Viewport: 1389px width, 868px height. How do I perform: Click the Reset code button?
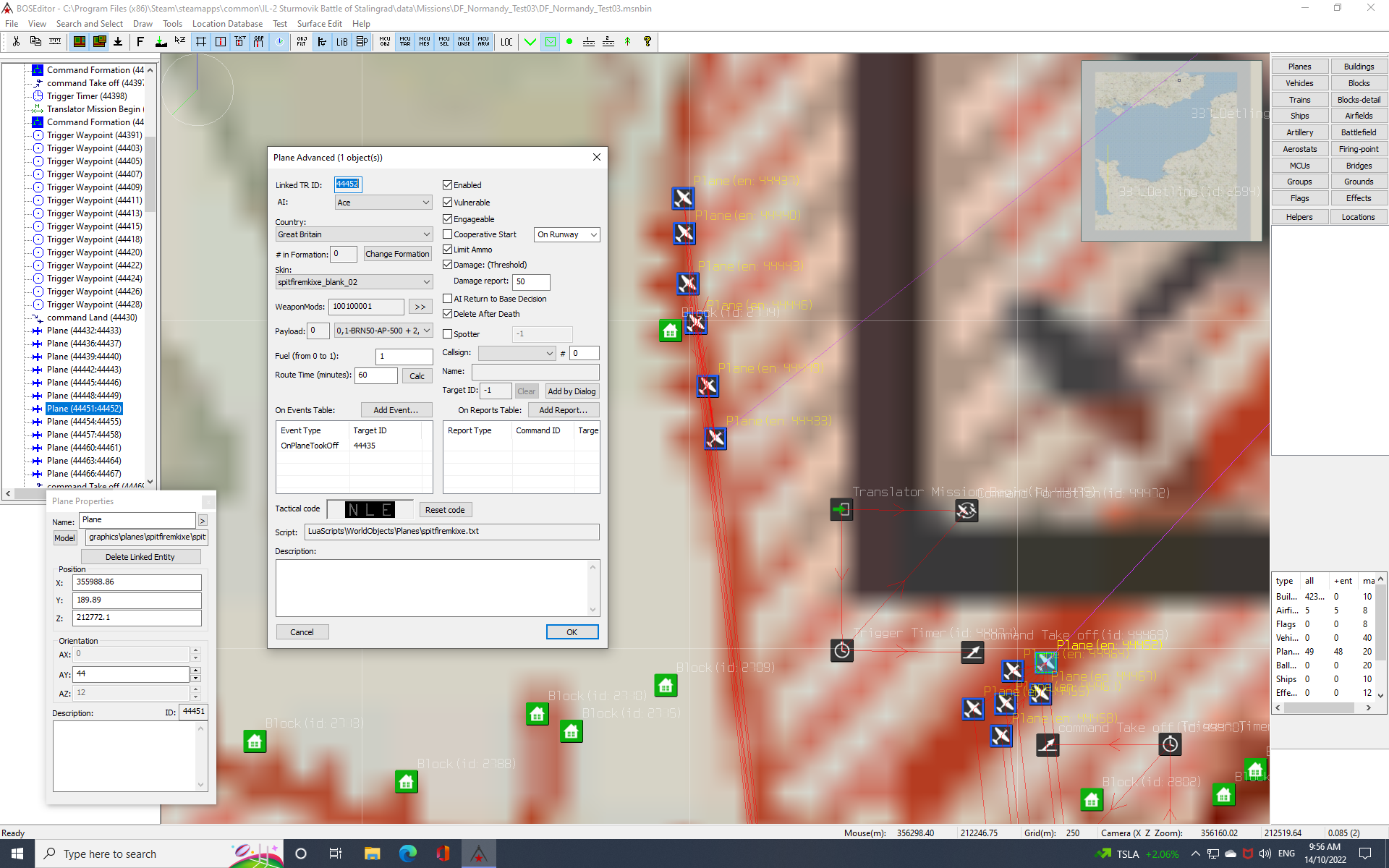445,510
